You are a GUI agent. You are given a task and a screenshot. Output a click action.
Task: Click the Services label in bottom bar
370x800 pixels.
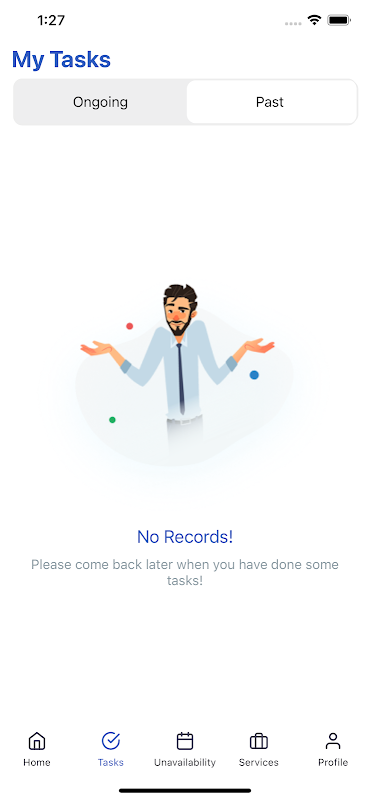click(x=259, y=762)
